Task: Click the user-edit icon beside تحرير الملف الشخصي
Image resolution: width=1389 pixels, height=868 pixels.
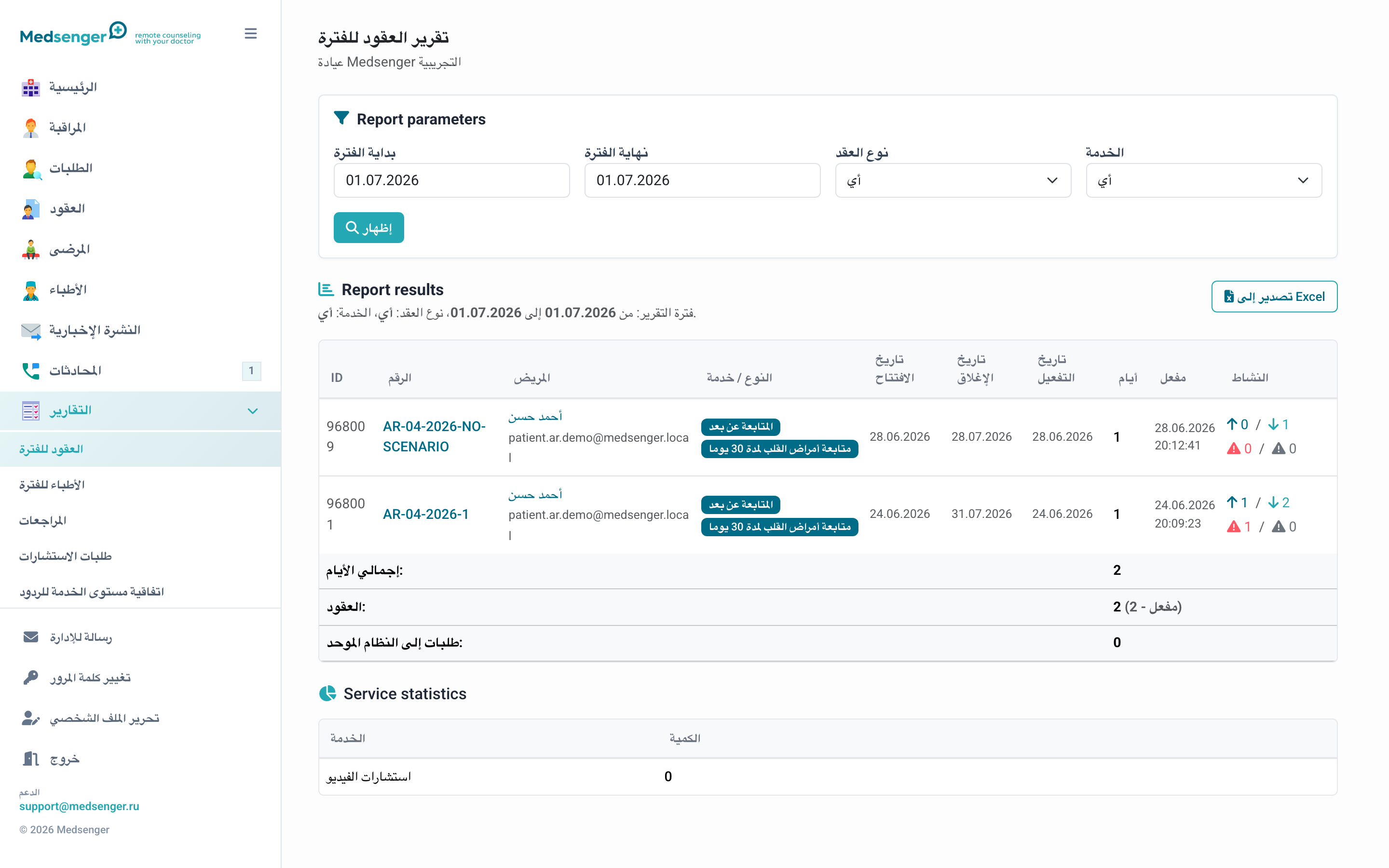Action: [x=31, y=718]
